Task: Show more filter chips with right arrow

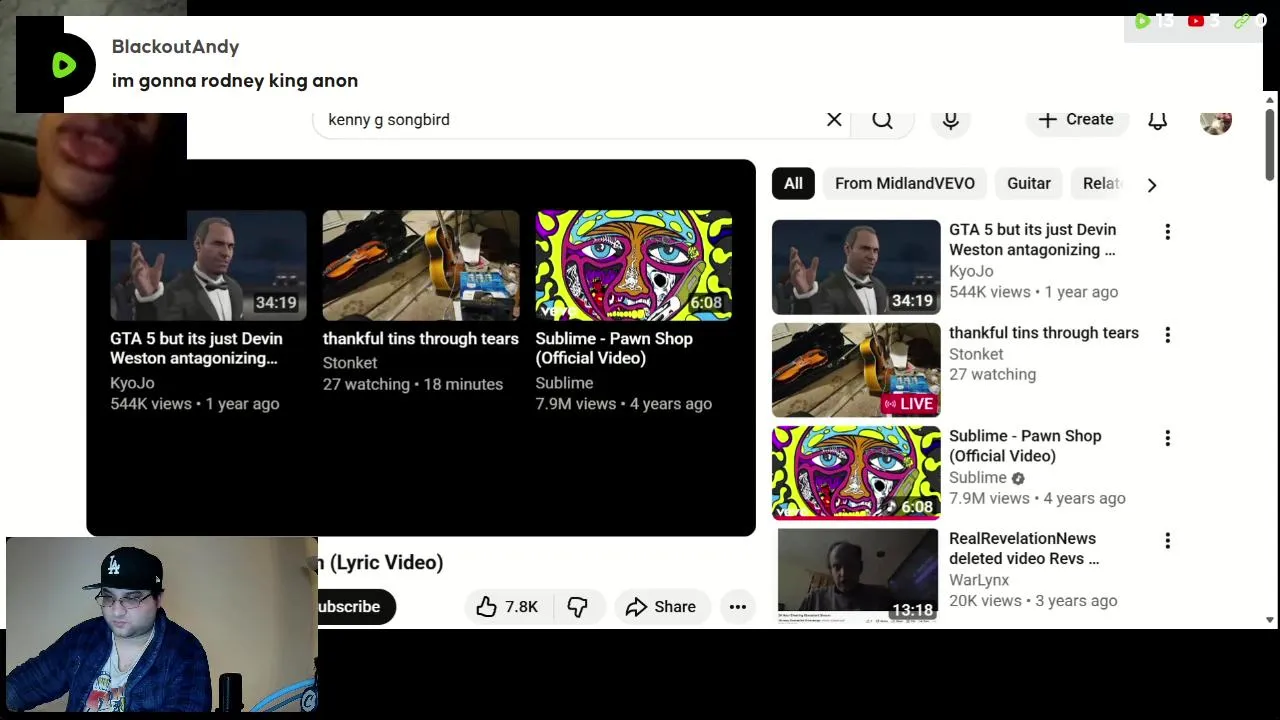Action: pos(1152,185)
